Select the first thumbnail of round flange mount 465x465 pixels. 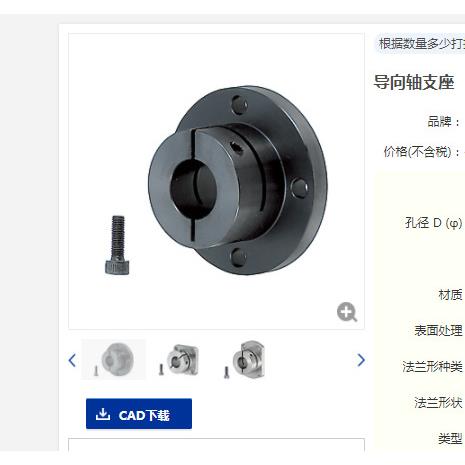(114, 360)
